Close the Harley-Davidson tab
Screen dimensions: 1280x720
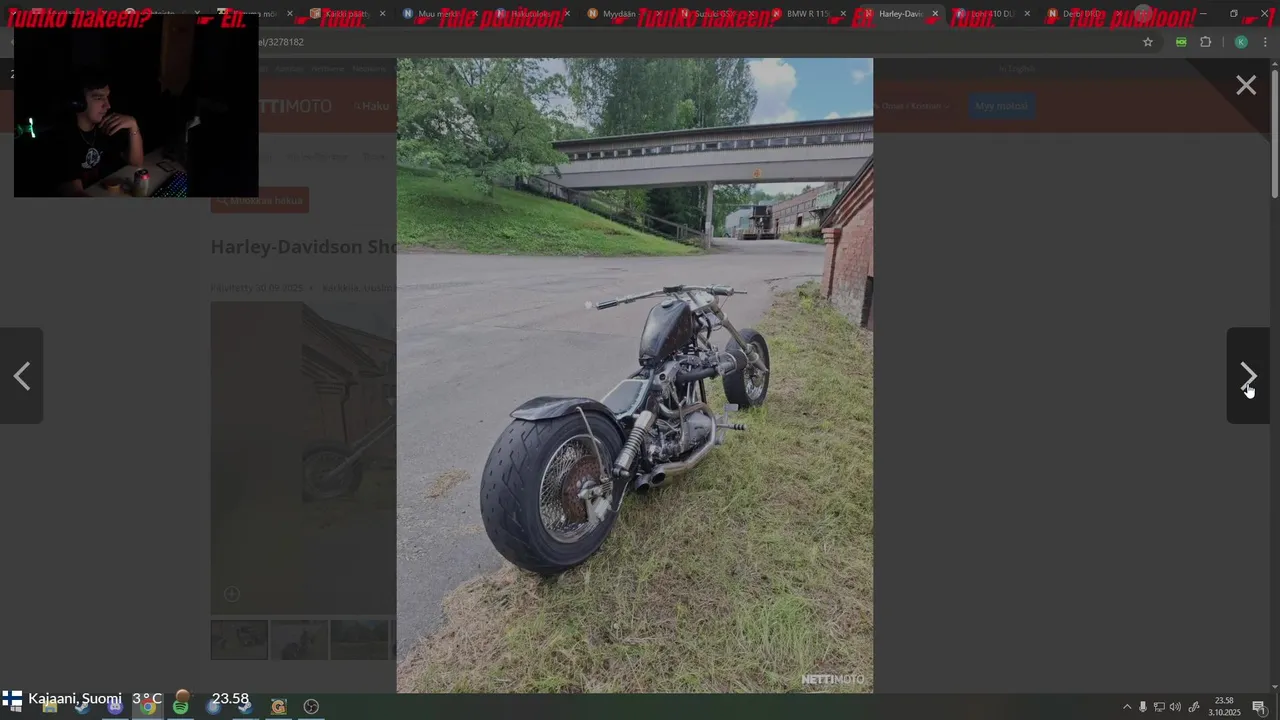coord(935,14)
